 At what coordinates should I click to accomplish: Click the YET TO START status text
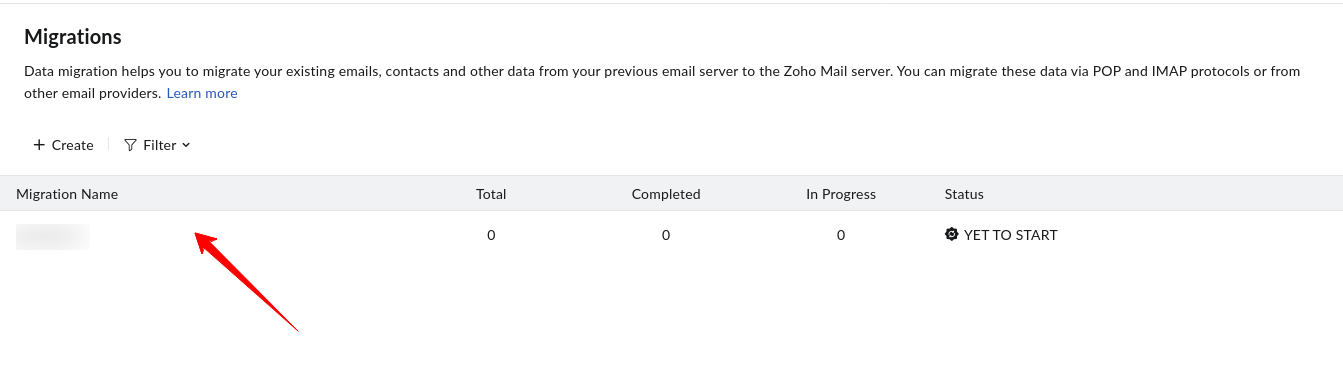[x=1010, y=235]
